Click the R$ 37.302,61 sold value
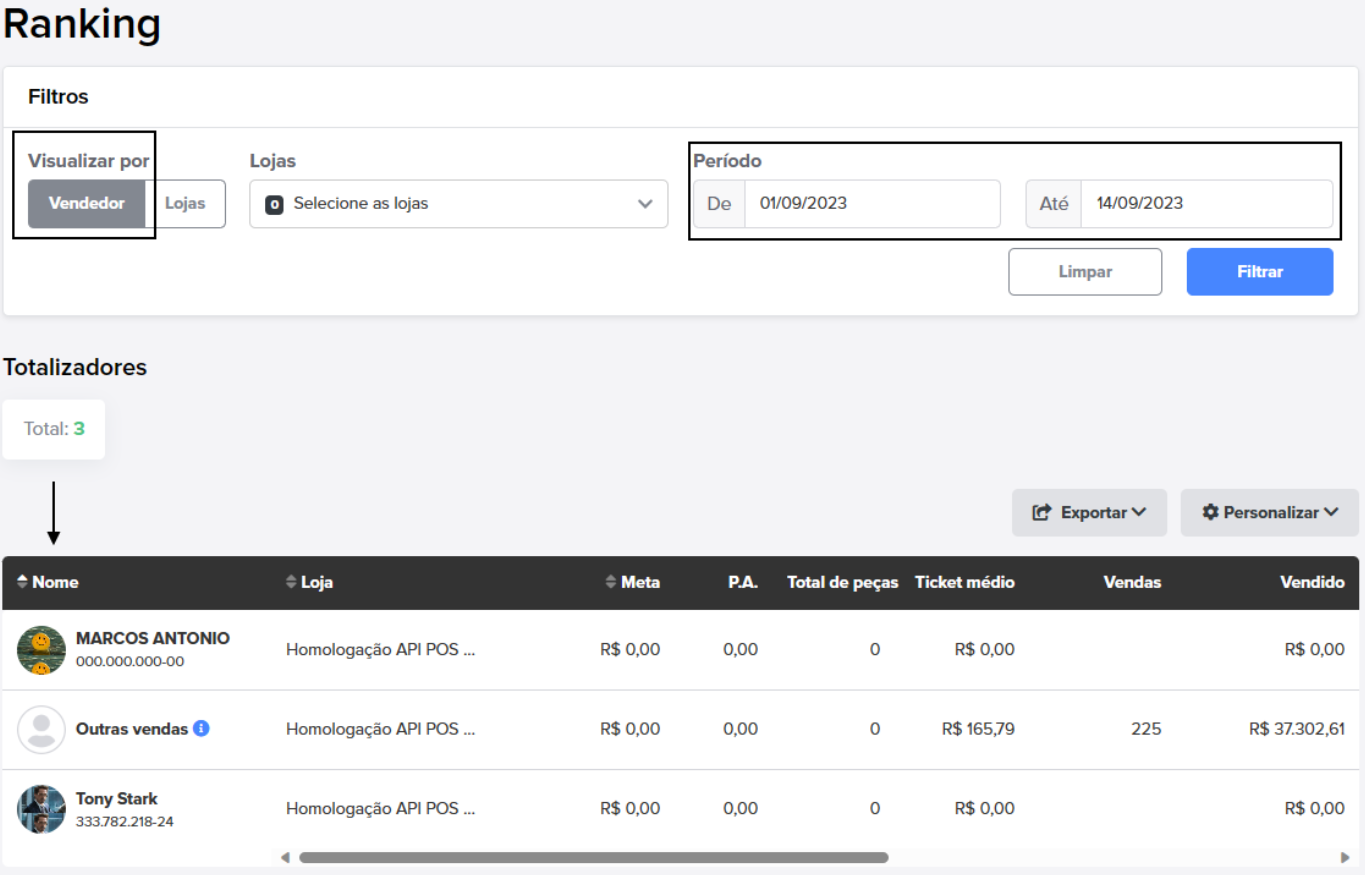This screenshot has width=1365, height=875. tap(1297, 729)
